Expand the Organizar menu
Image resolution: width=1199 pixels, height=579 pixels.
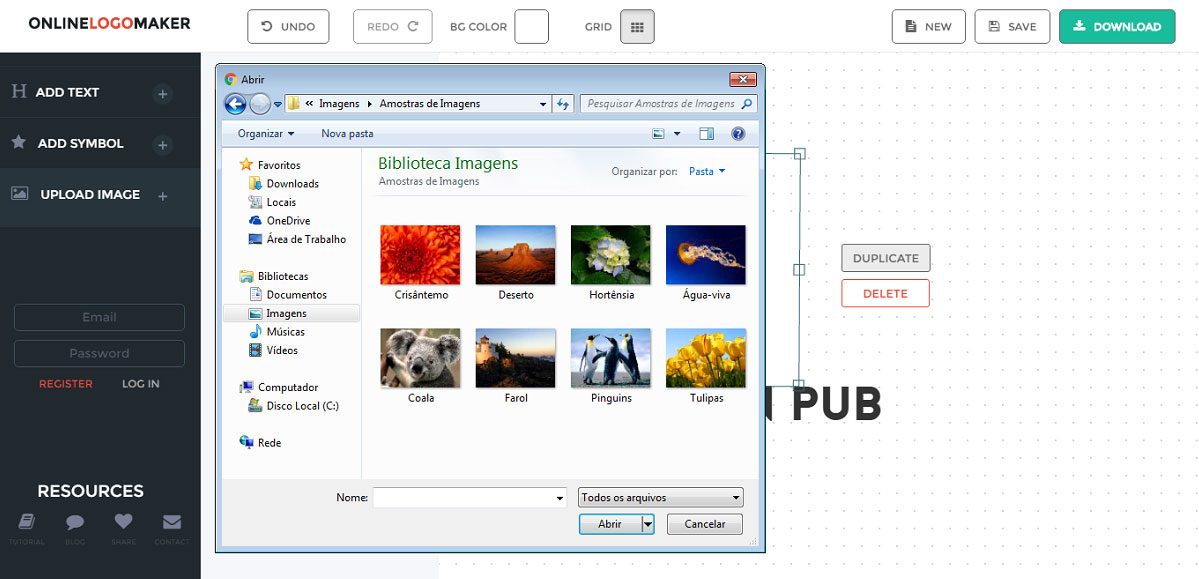tap(263, 133)
